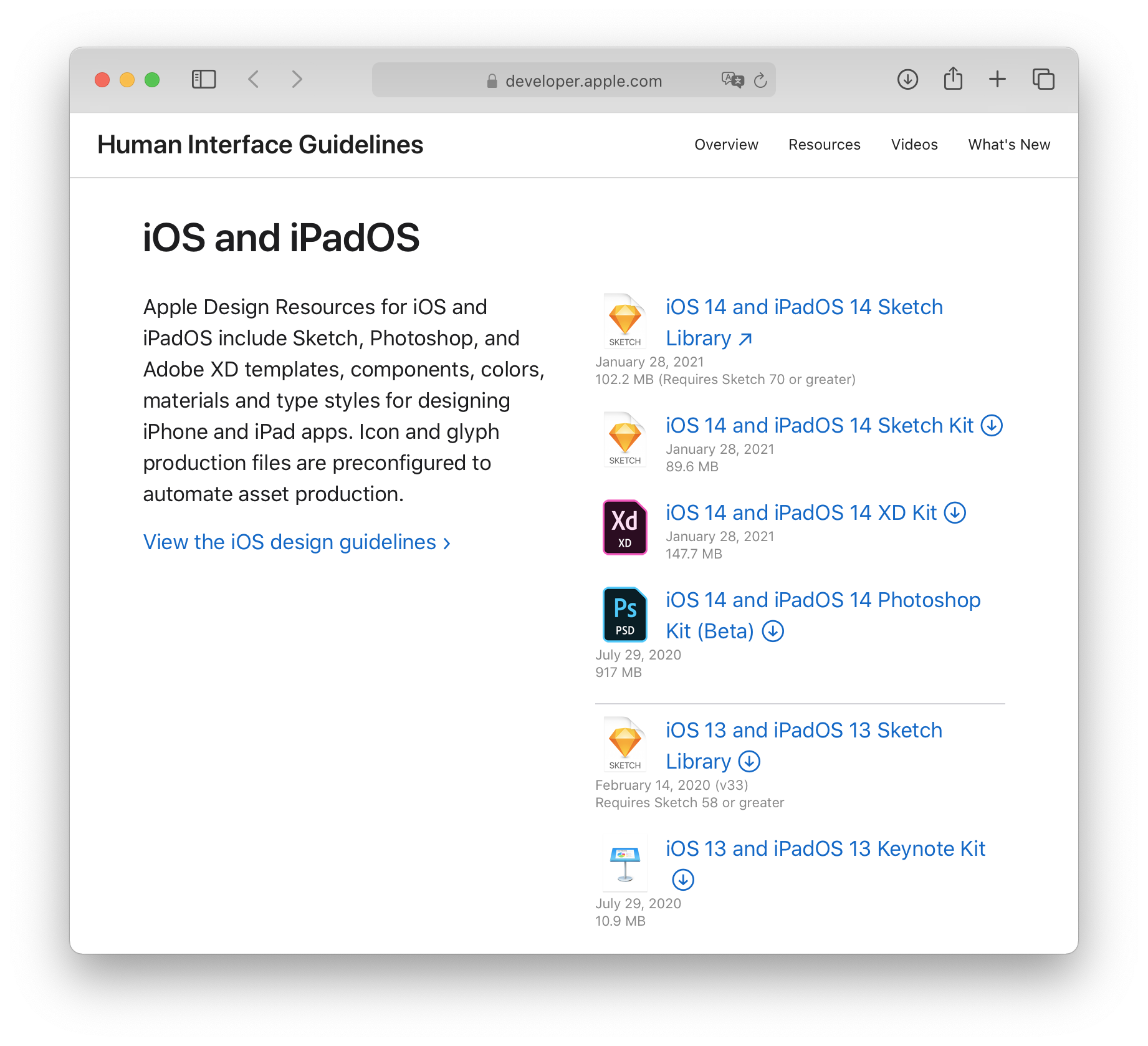
Task: Go back with the back arrow
Action: pos(253,79)
